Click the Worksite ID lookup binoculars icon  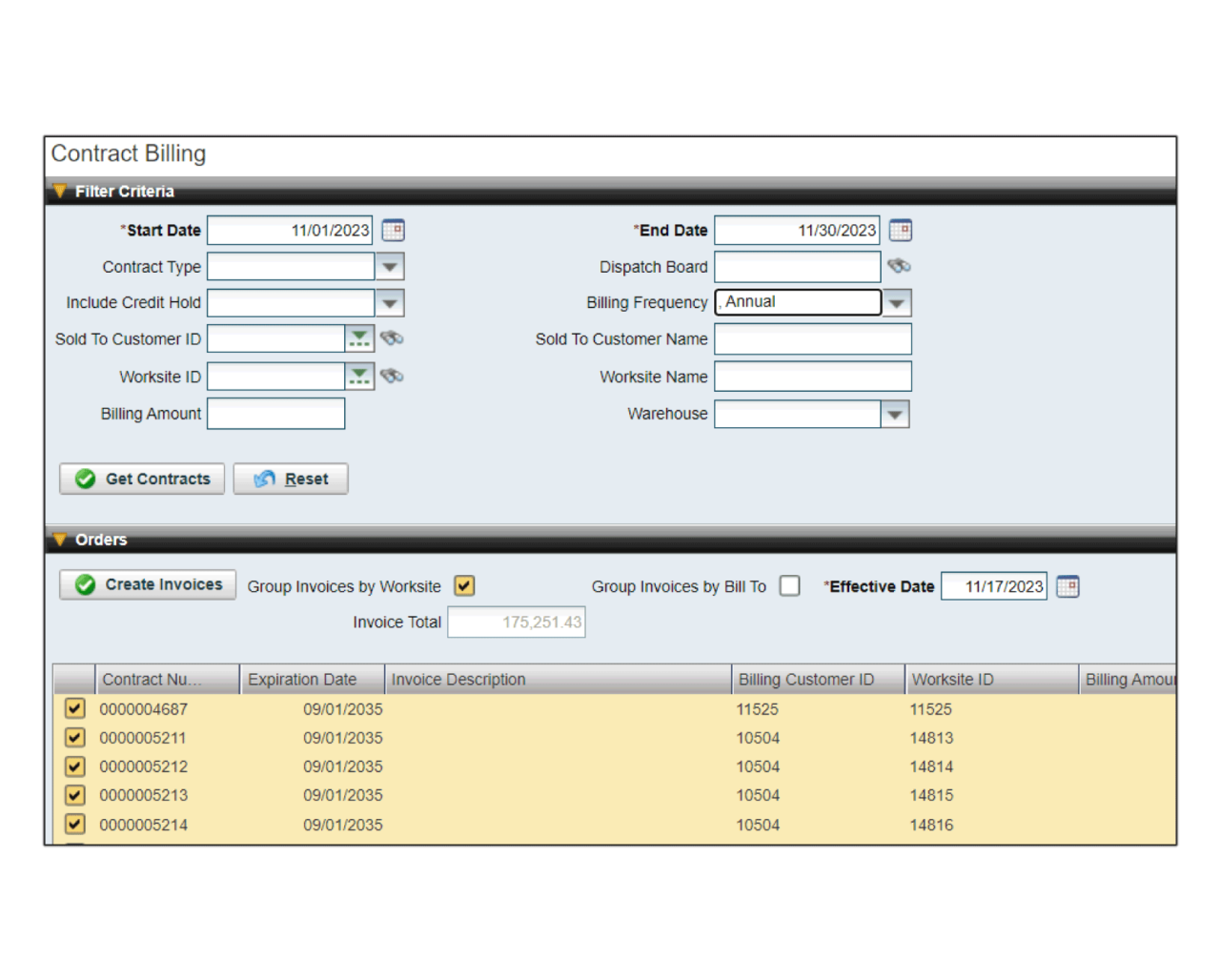[x=392, y=377]
